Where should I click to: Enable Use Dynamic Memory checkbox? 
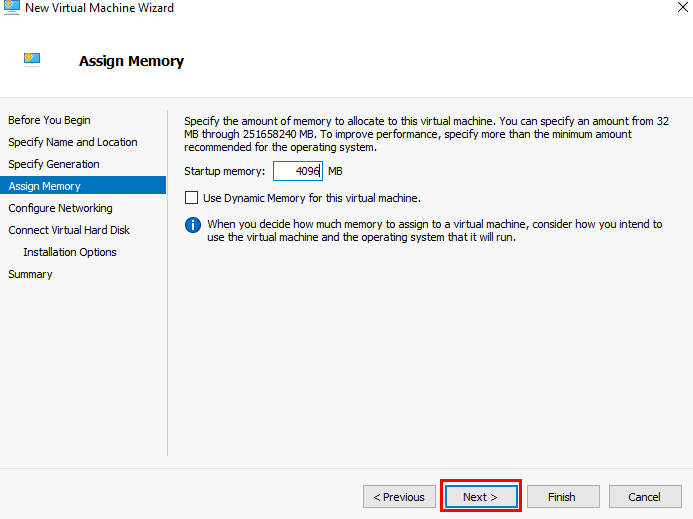[191, 198]
